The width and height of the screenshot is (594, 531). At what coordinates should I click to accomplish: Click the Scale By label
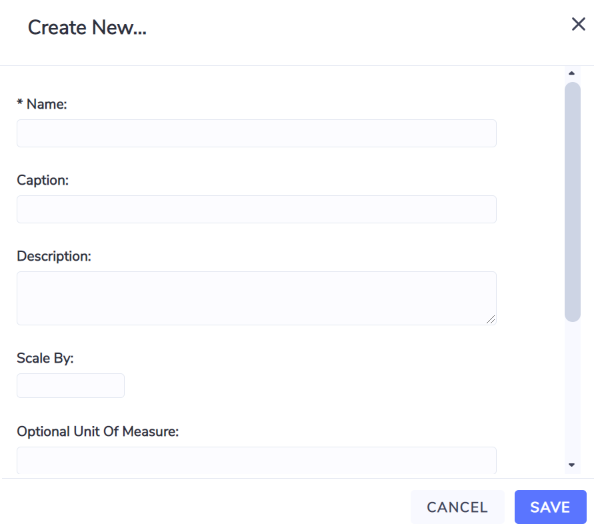point(45,358)
